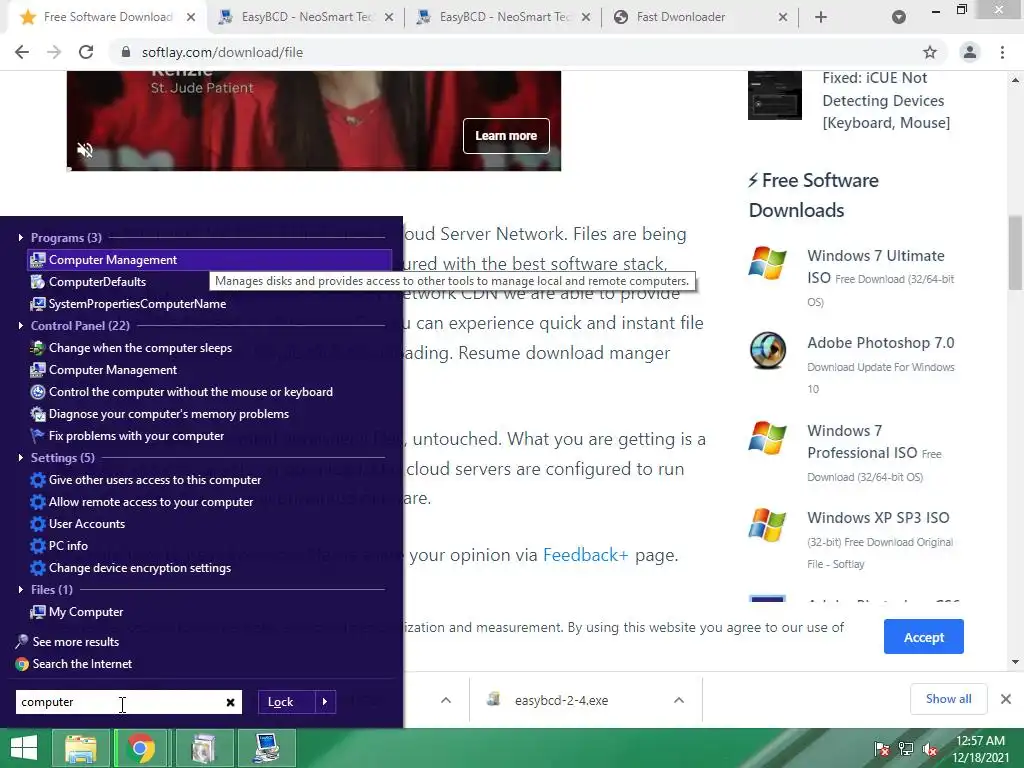Open Chrome tab search dropdown
This screenshot has height=768, width=1024.
899,18
